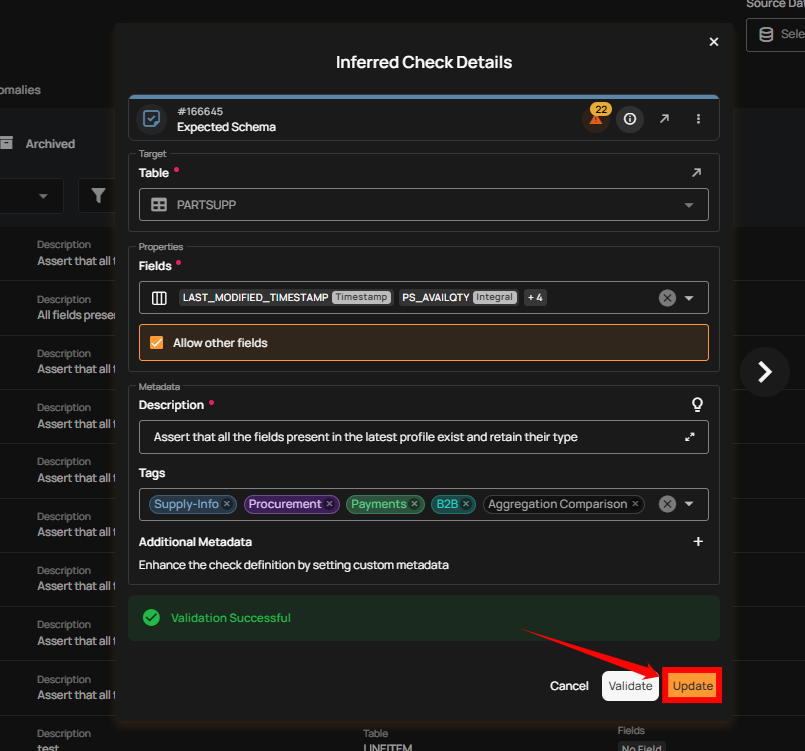Click the lightbulb description suggestion icon

click(x=697, y=405)
